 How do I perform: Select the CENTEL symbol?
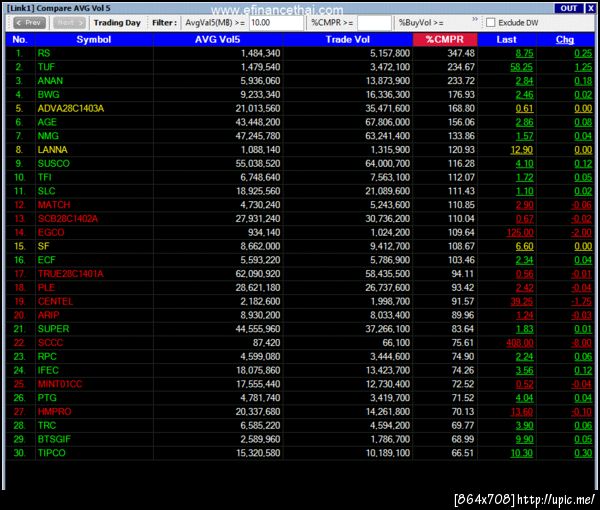point(55,301)
